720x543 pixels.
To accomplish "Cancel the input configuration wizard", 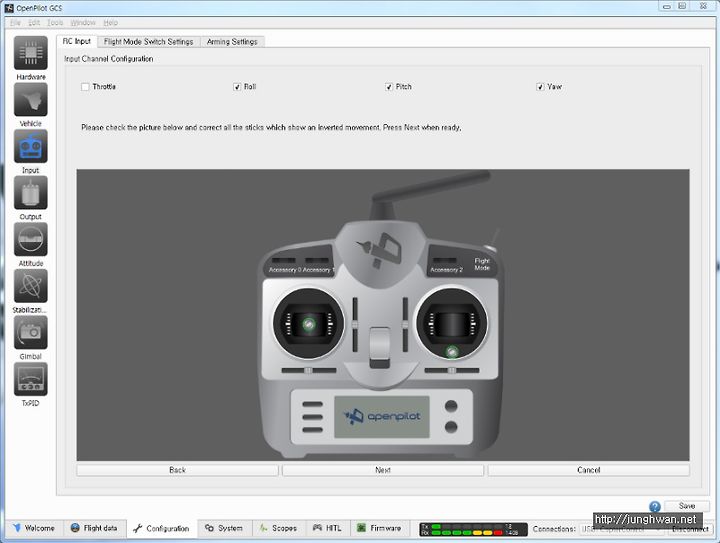I will (x=589, y=470).
